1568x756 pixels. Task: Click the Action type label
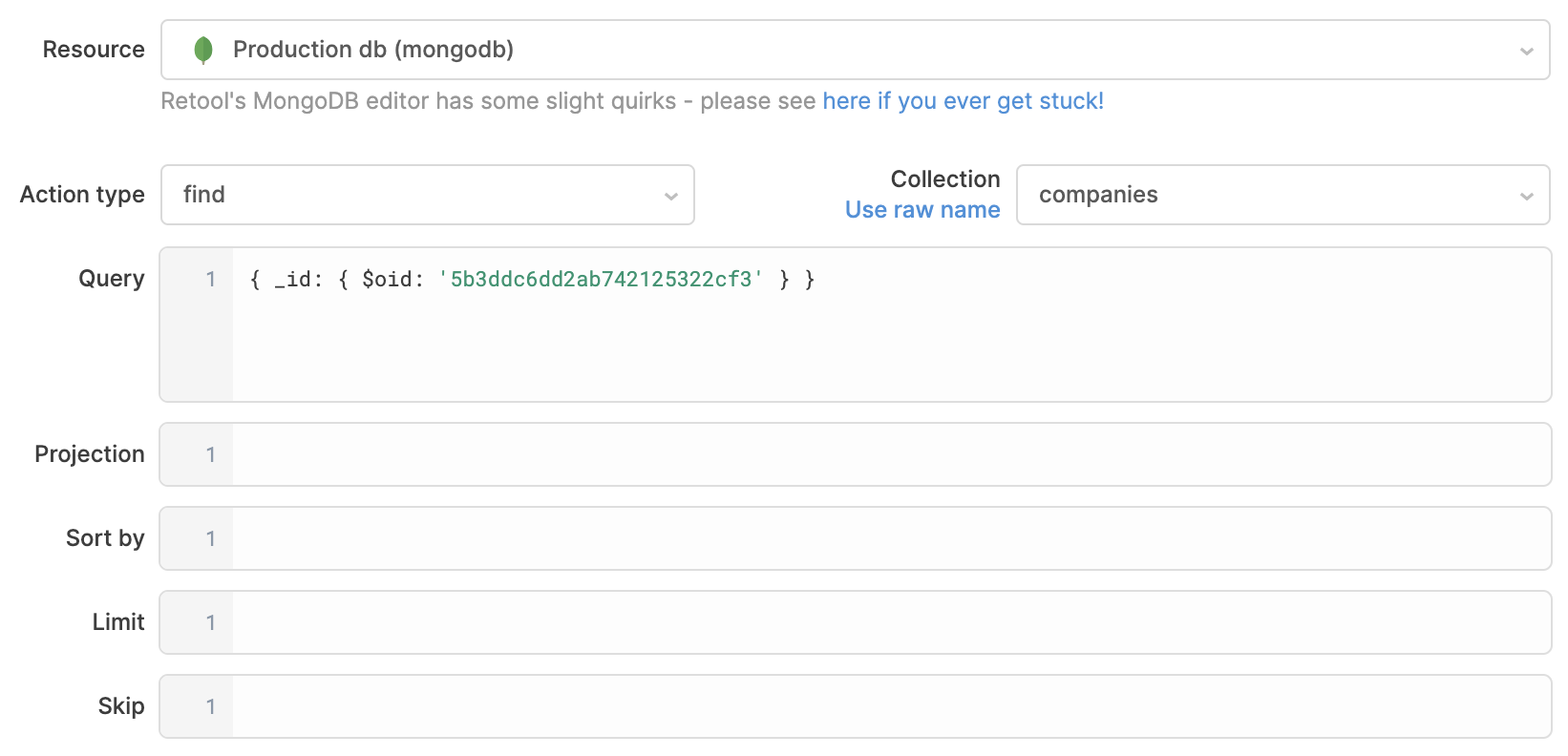click(82, 195)
